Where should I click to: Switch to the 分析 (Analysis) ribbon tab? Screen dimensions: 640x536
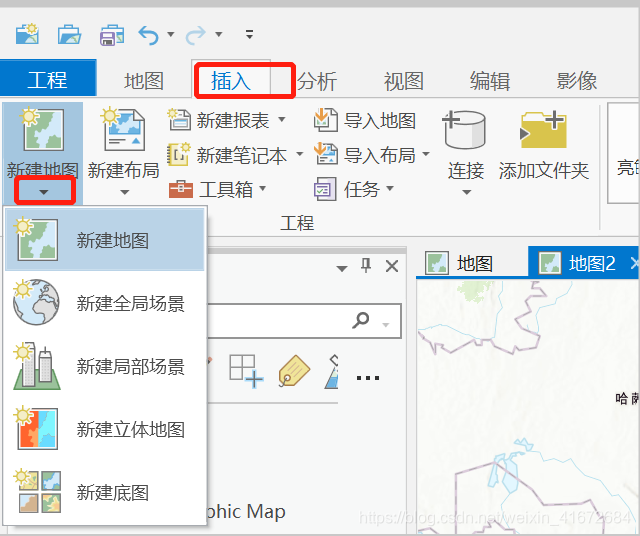pyautogui.click(x=317, y=81)
